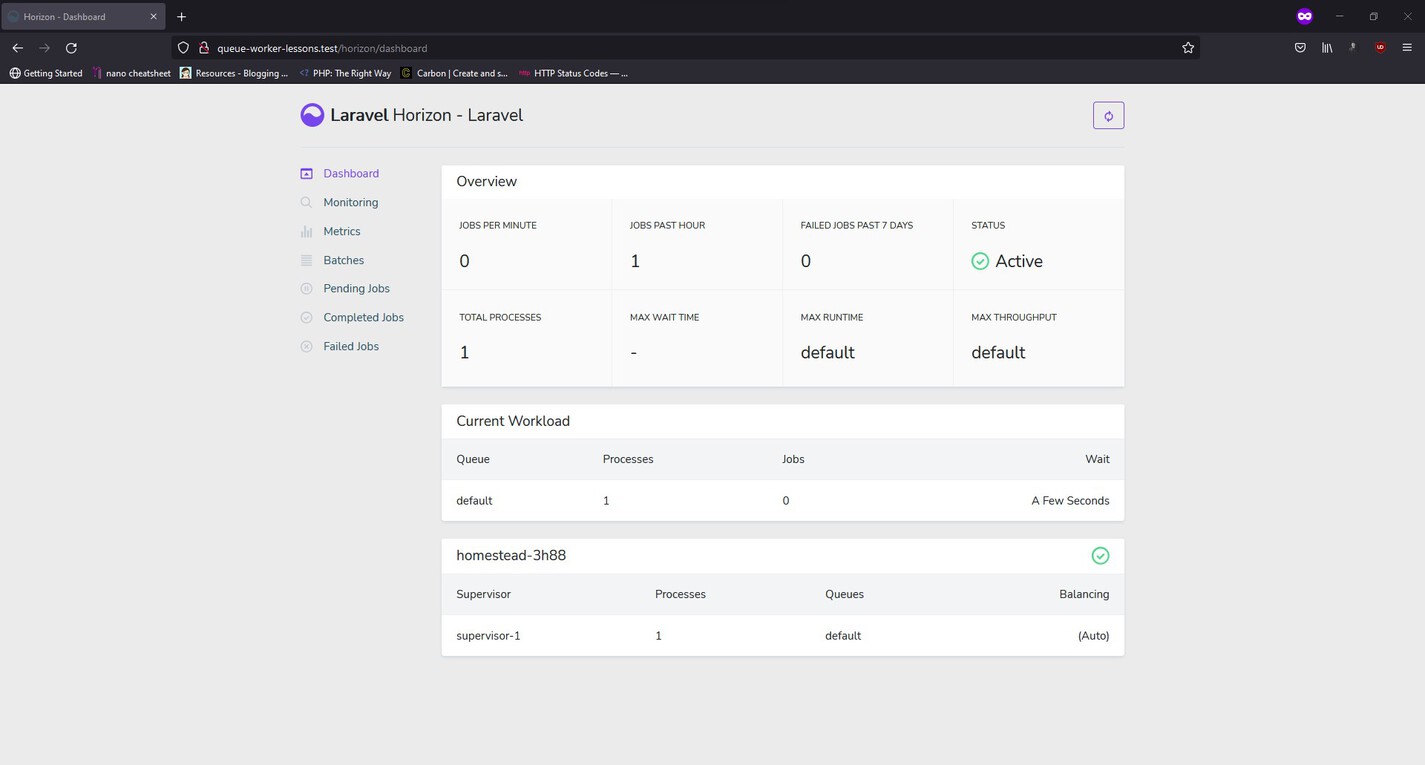Go back using the back arrow

click(x=17, y=47)
